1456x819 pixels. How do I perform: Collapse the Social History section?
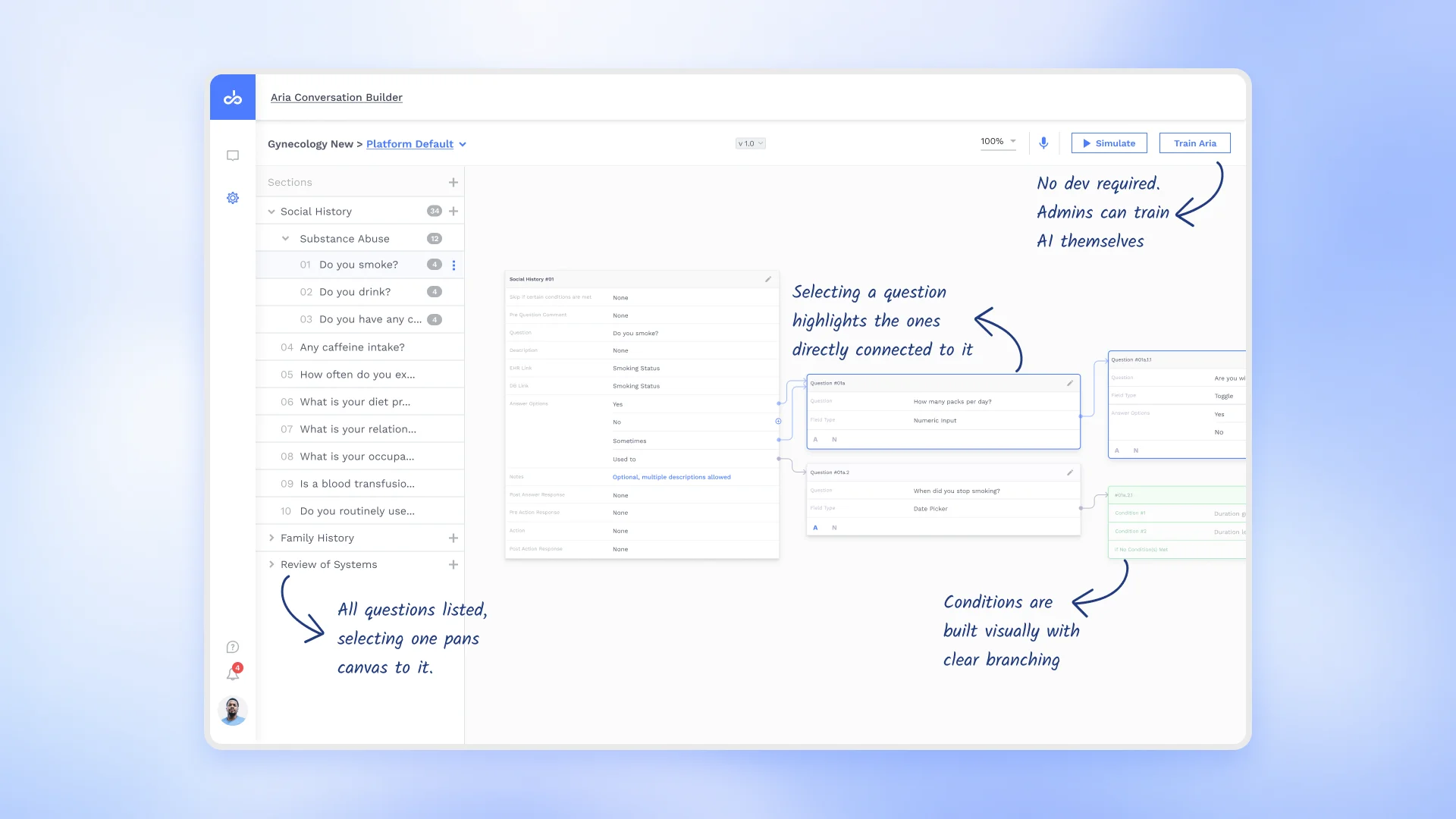click(271, 212)
